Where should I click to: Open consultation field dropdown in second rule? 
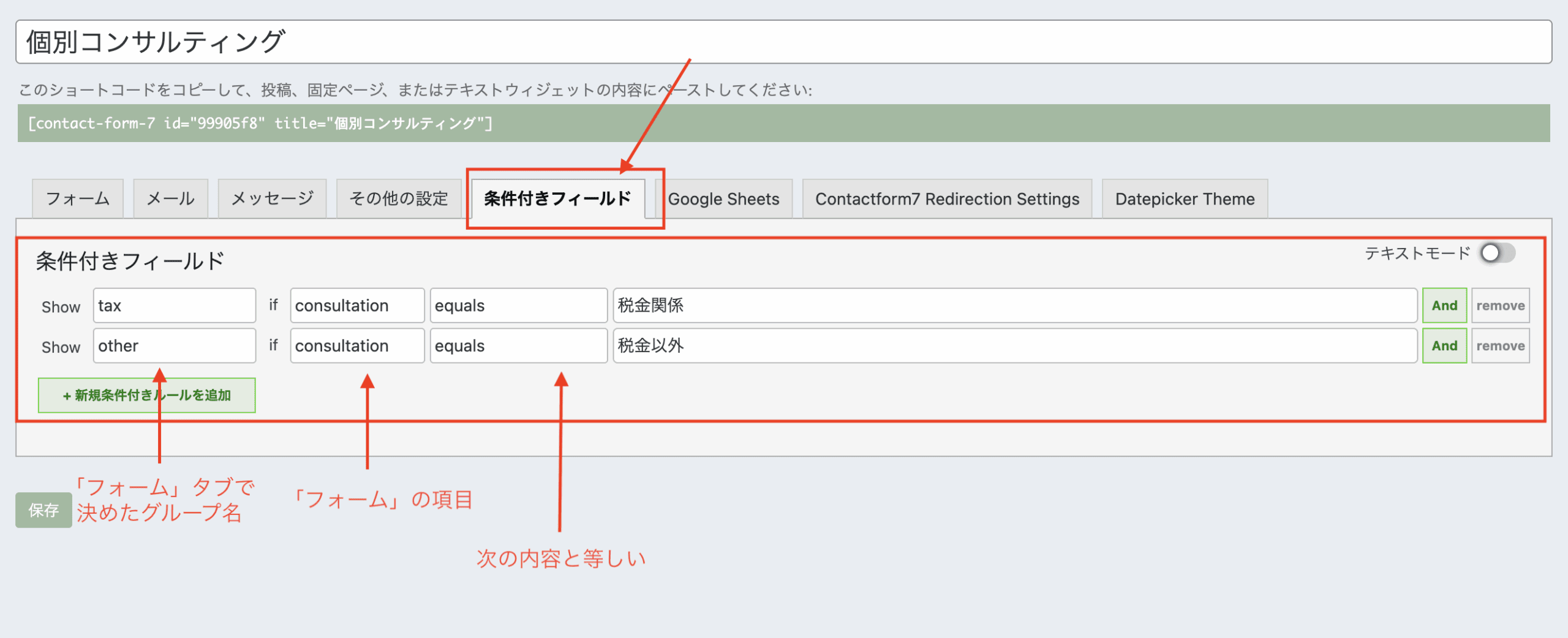point(357,346)
